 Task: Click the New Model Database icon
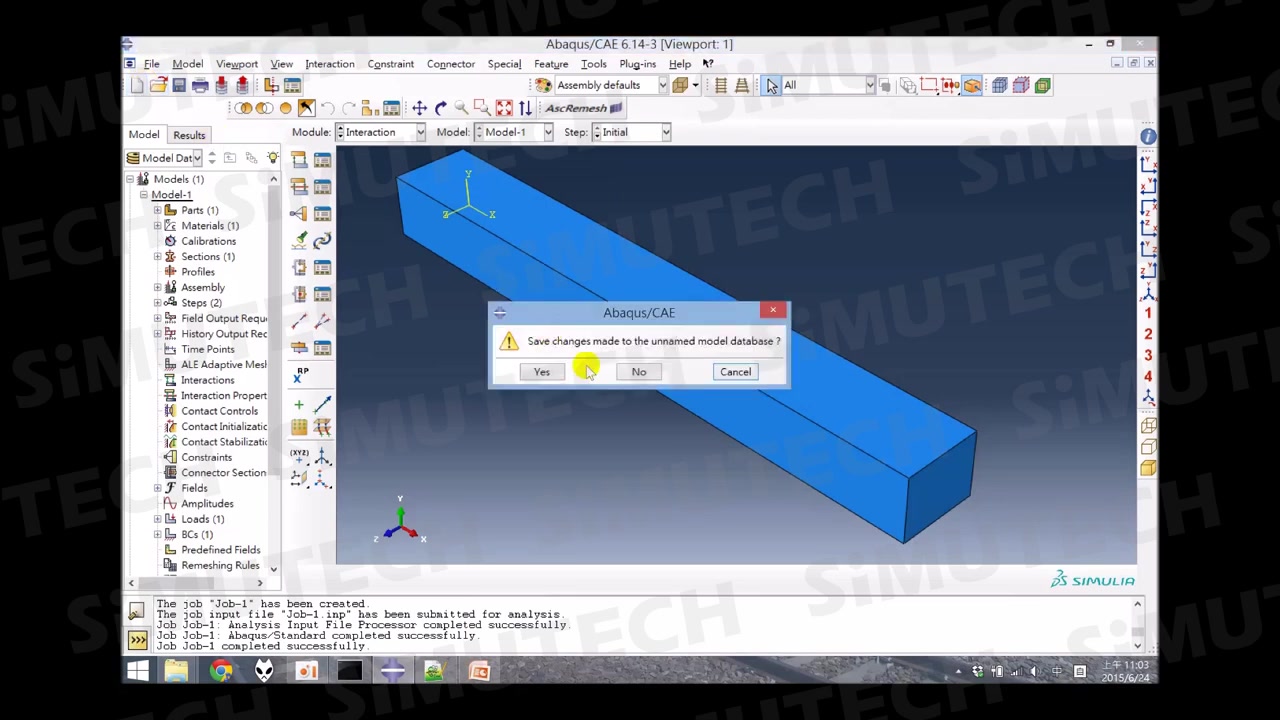(x=137, y=86)
